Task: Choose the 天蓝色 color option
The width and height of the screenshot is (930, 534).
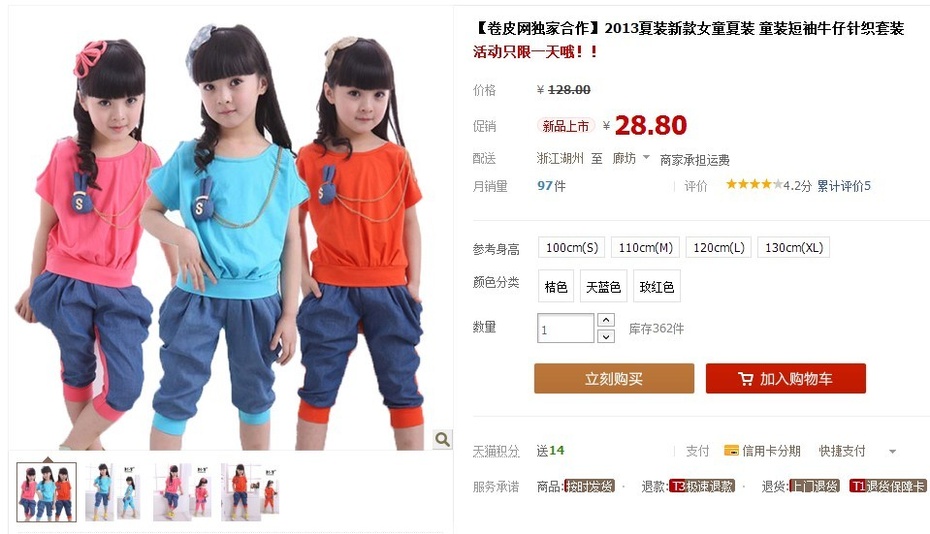Action: [x=603, y=287]
